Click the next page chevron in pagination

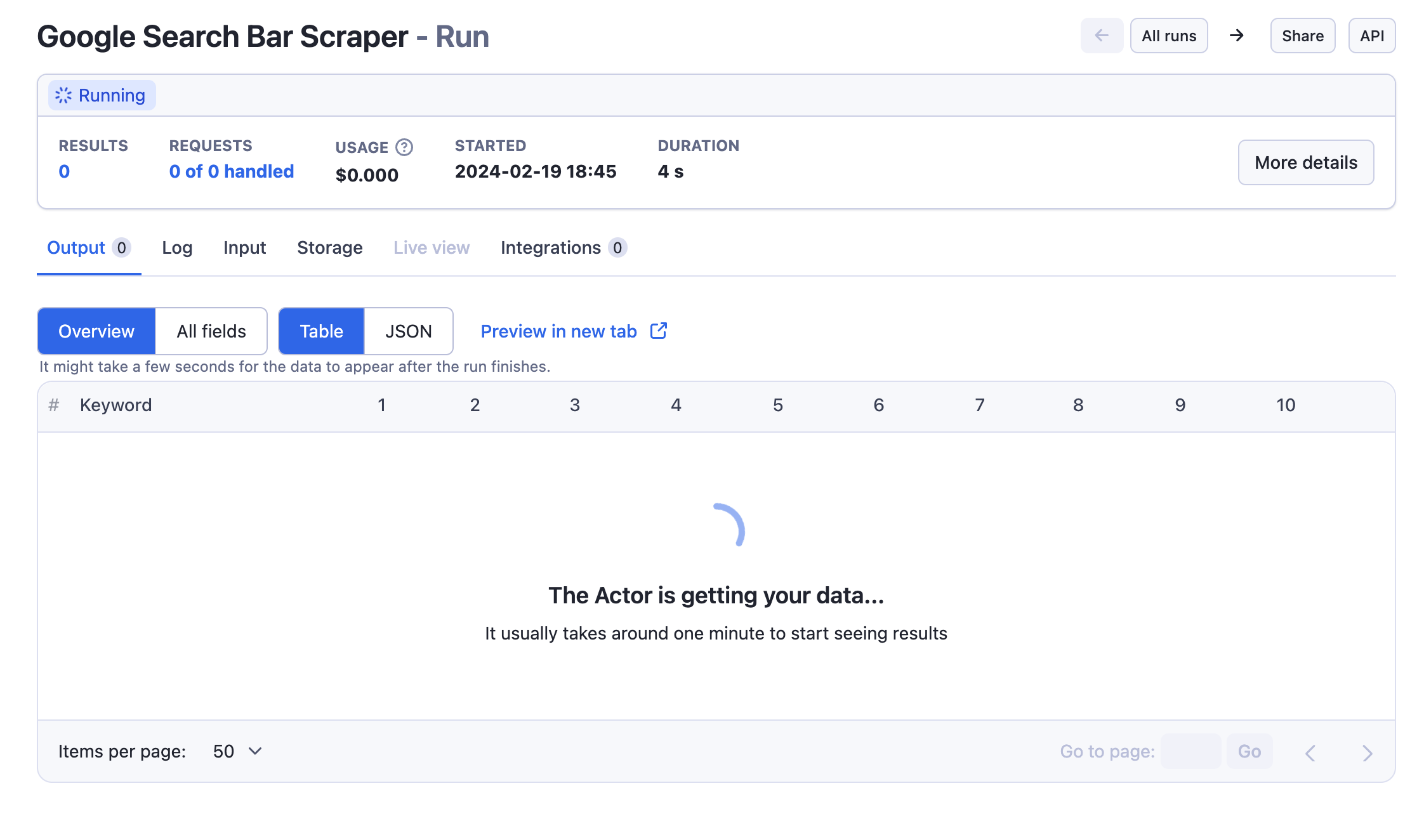click(x=1368, y=751)
